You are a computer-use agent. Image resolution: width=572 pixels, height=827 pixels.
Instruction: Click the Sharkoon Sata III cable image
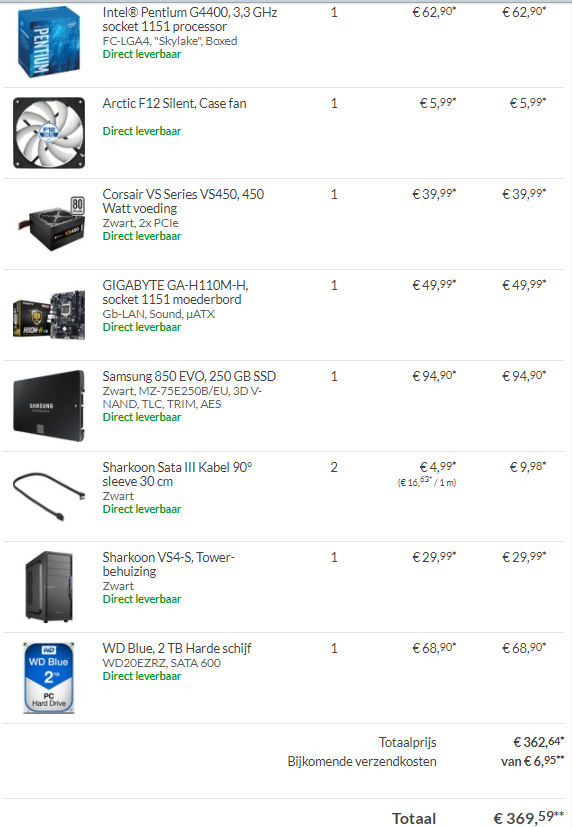[49, 496]
